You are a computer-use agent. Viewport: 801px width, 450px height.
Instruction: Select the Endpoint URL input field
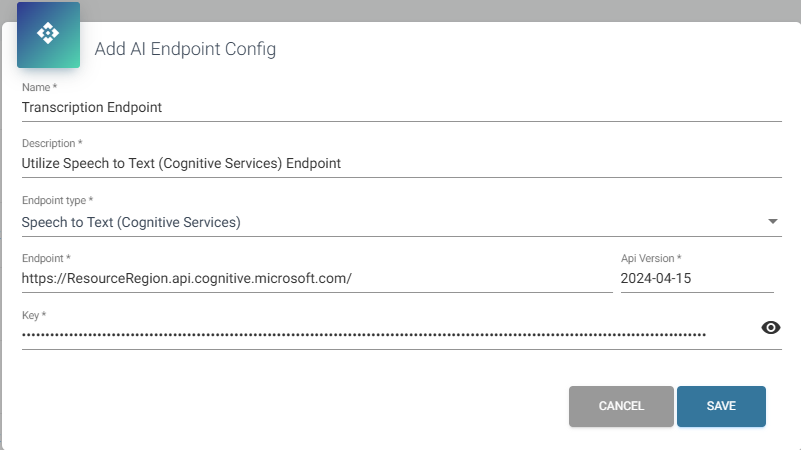[316, 279]
